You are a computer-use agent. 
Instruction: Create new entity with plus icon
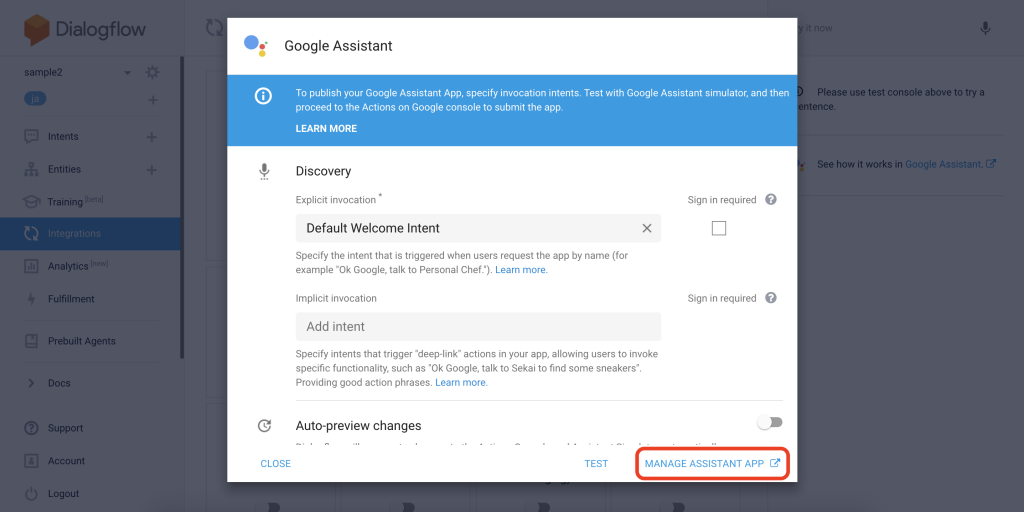152,170
